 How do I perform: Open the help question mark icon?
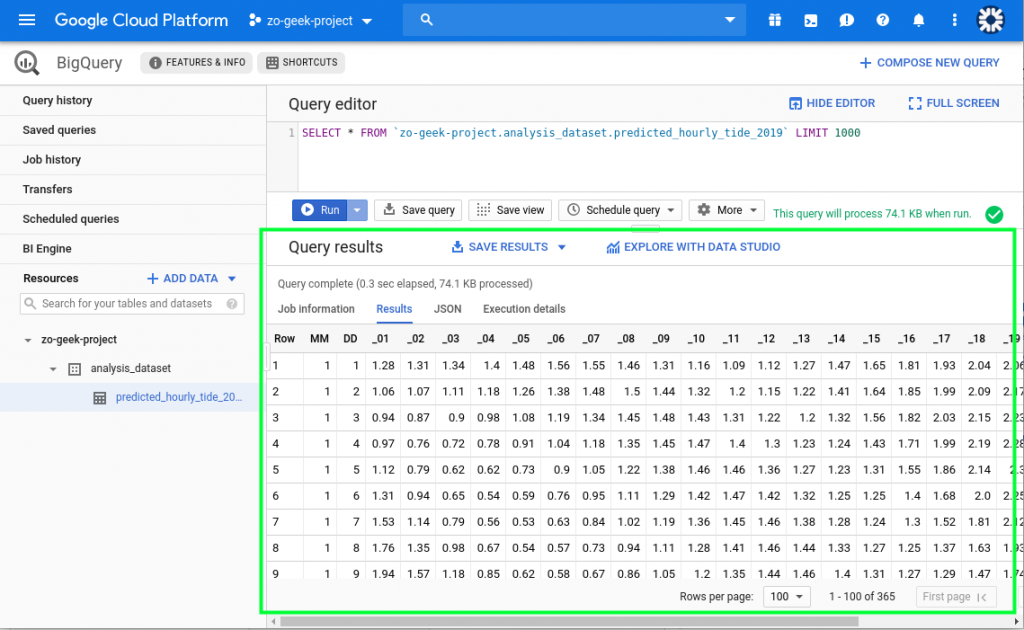click(882, 20)
